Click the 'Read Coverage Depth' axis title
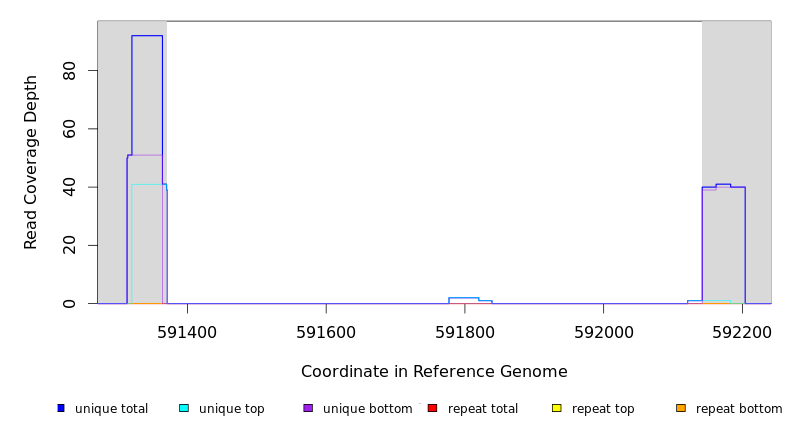The image size is (792, 432). tap(32, 162)
